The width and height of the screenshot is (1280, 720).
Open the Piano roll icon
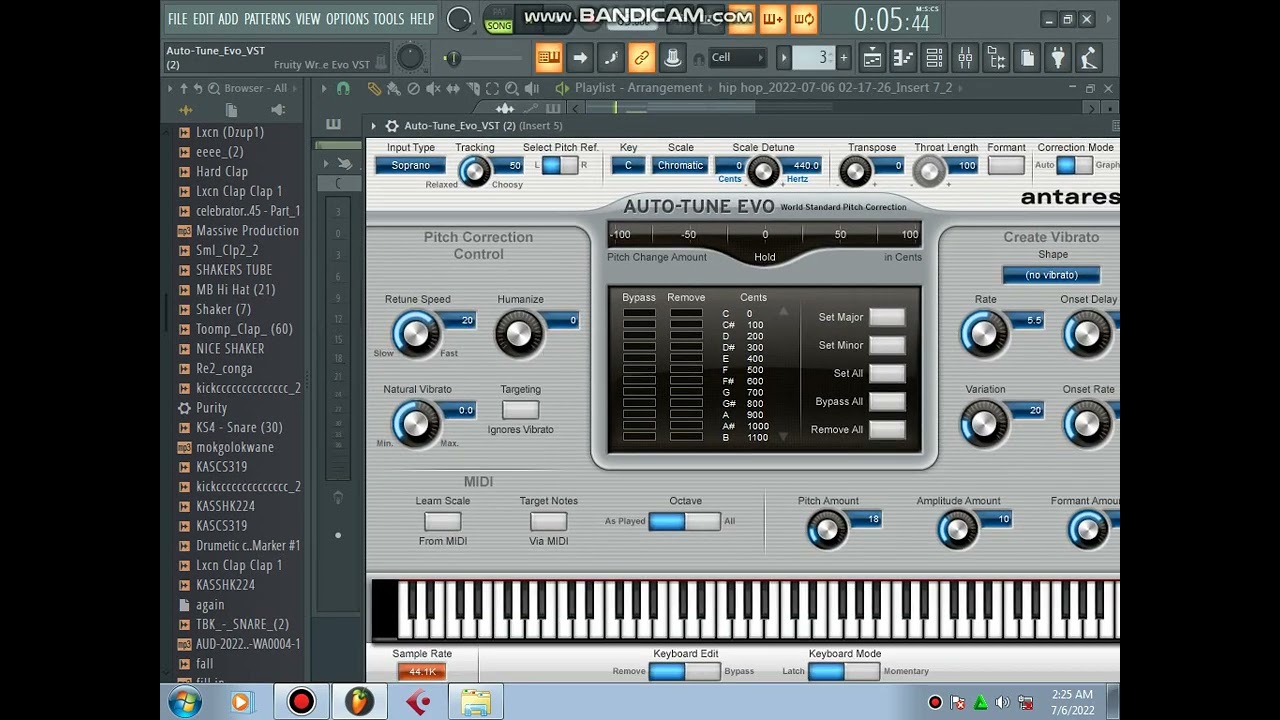tap(903, 58)
